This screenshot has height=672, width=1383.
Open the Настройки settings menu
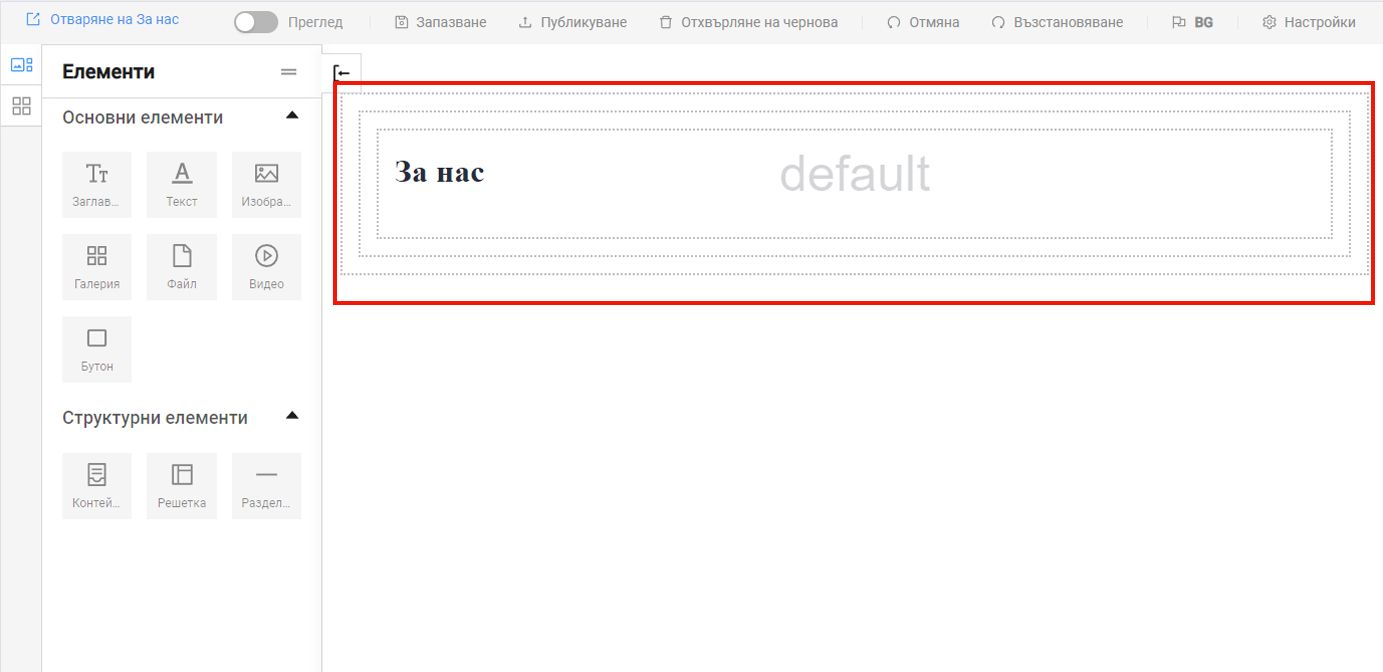(1308, 21)
